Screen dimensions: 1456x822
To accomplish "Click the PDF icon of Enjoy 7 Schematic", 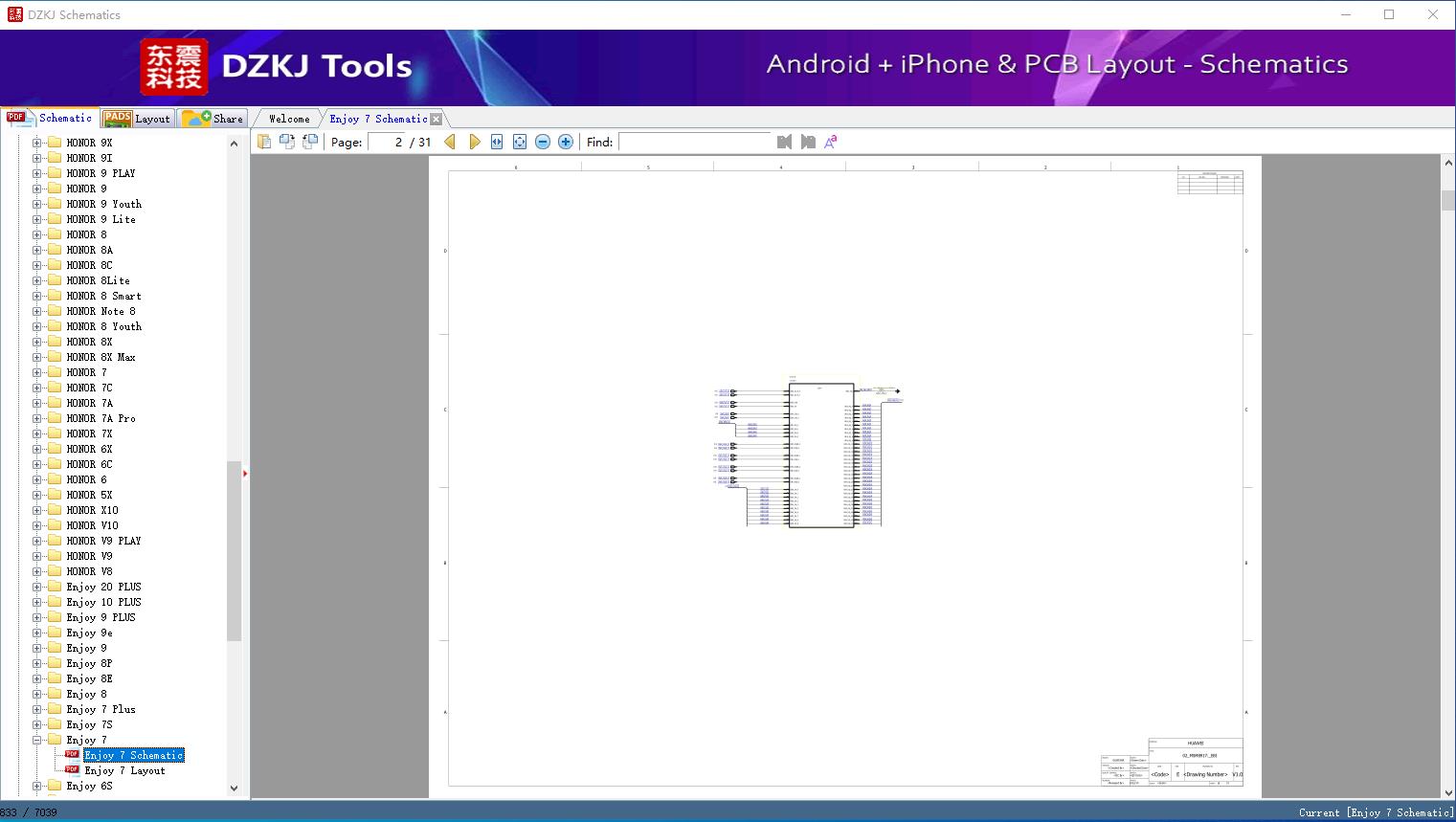I will click(72, 754).
